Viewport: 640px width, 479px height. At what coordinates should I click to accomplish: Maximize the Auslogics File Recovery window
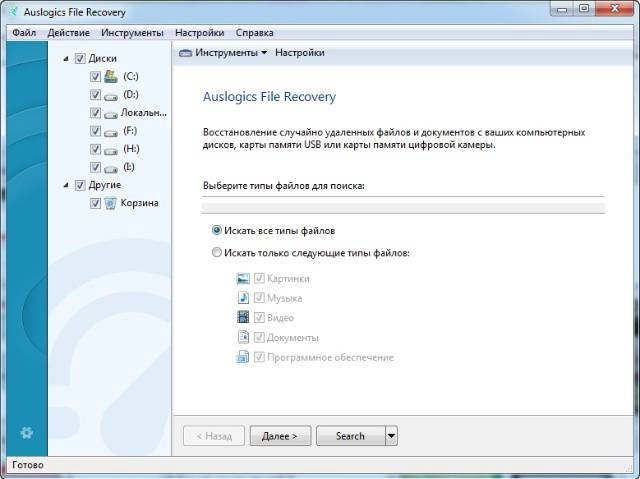(x=584, y=8)
